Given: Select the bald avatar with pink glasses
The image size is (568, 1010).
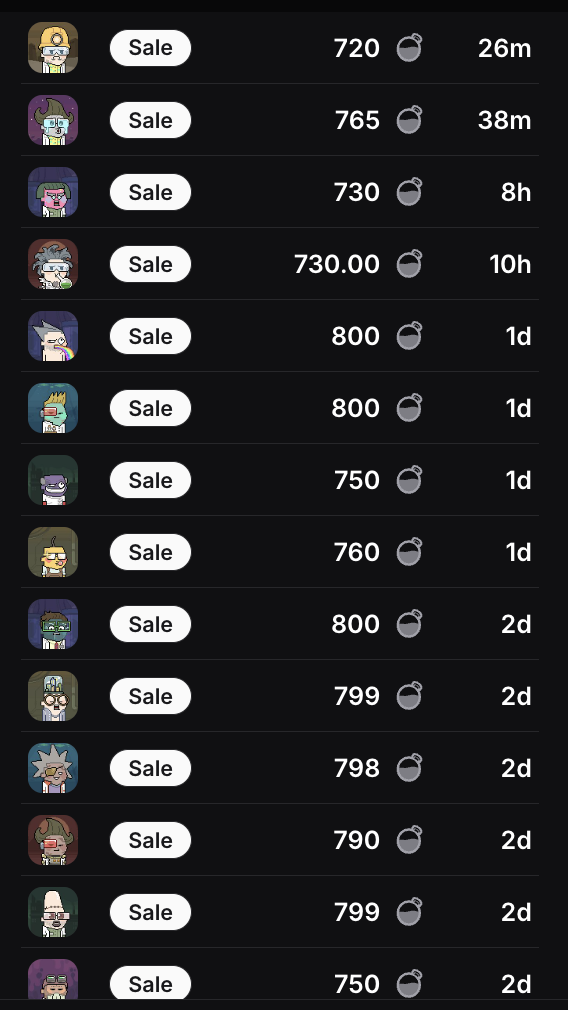Looking at the screenshot, I should (x=53, y=912).
